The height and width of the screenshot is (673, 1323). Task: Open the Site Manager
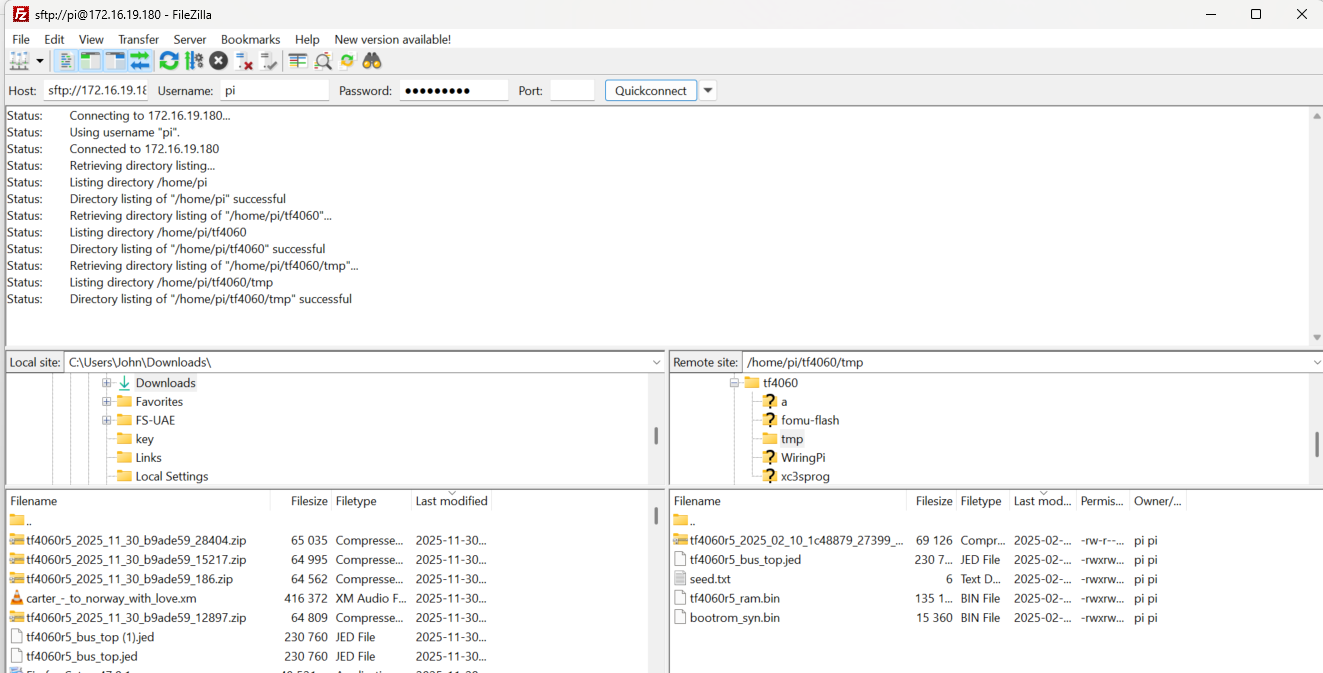click(x=19, y=61)
